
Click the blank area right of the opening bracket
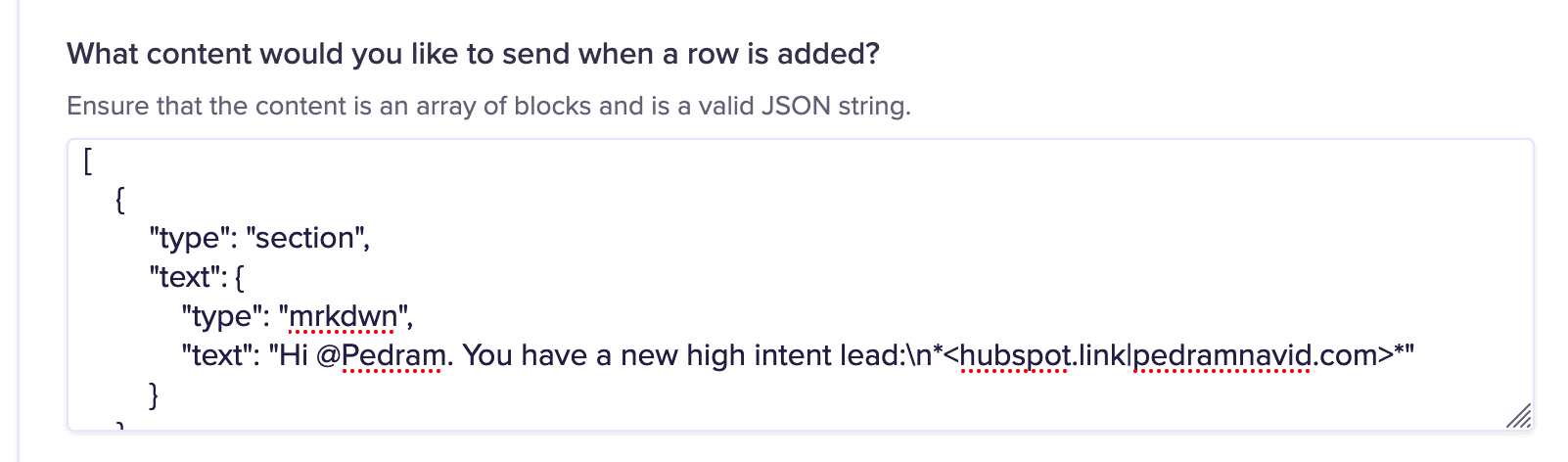(x=783, y=162)
